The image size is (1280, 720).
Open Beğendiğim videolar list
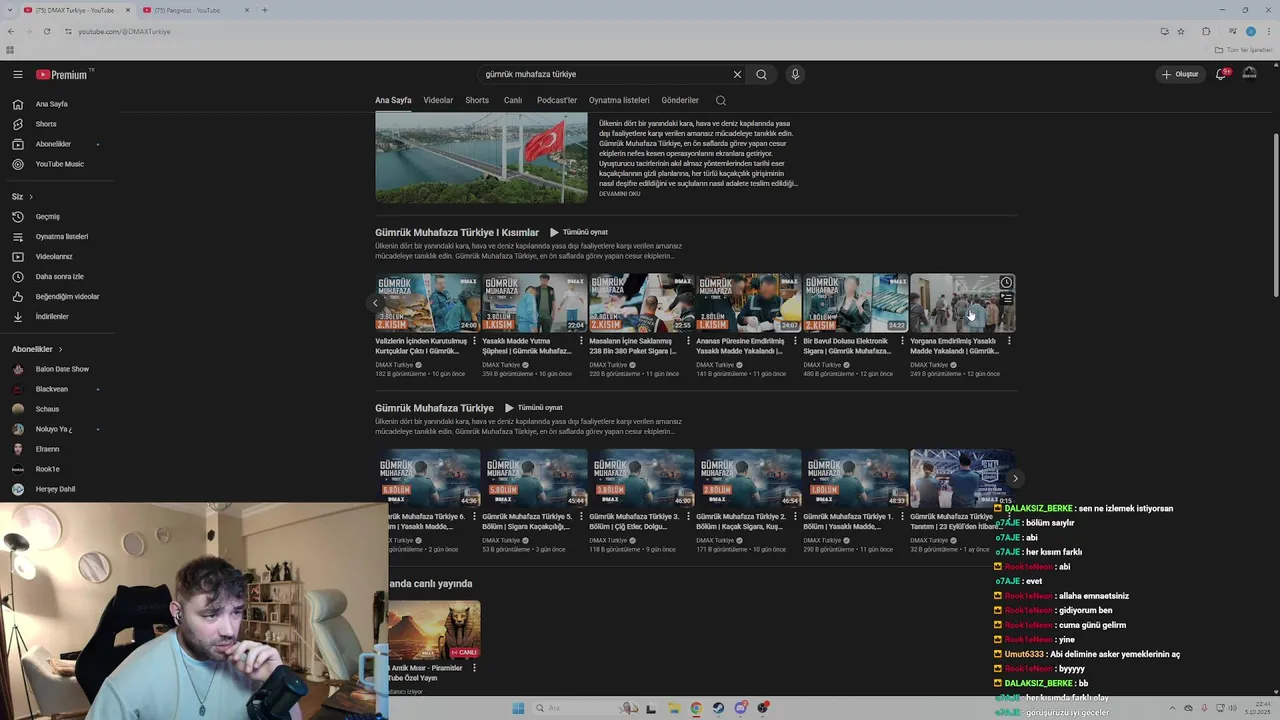tap(67, 296)
